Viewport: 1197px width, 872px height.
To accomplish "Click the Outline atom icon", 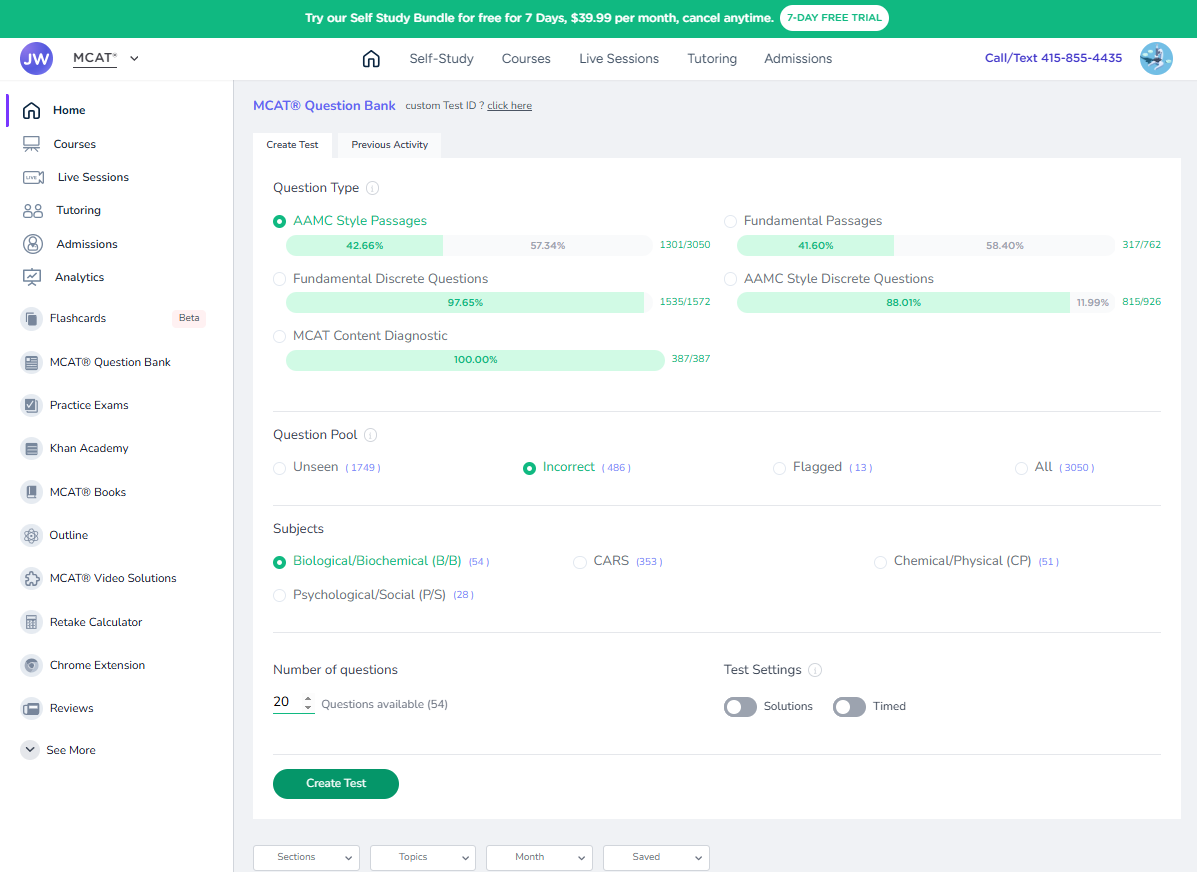I will coord(31,535).
